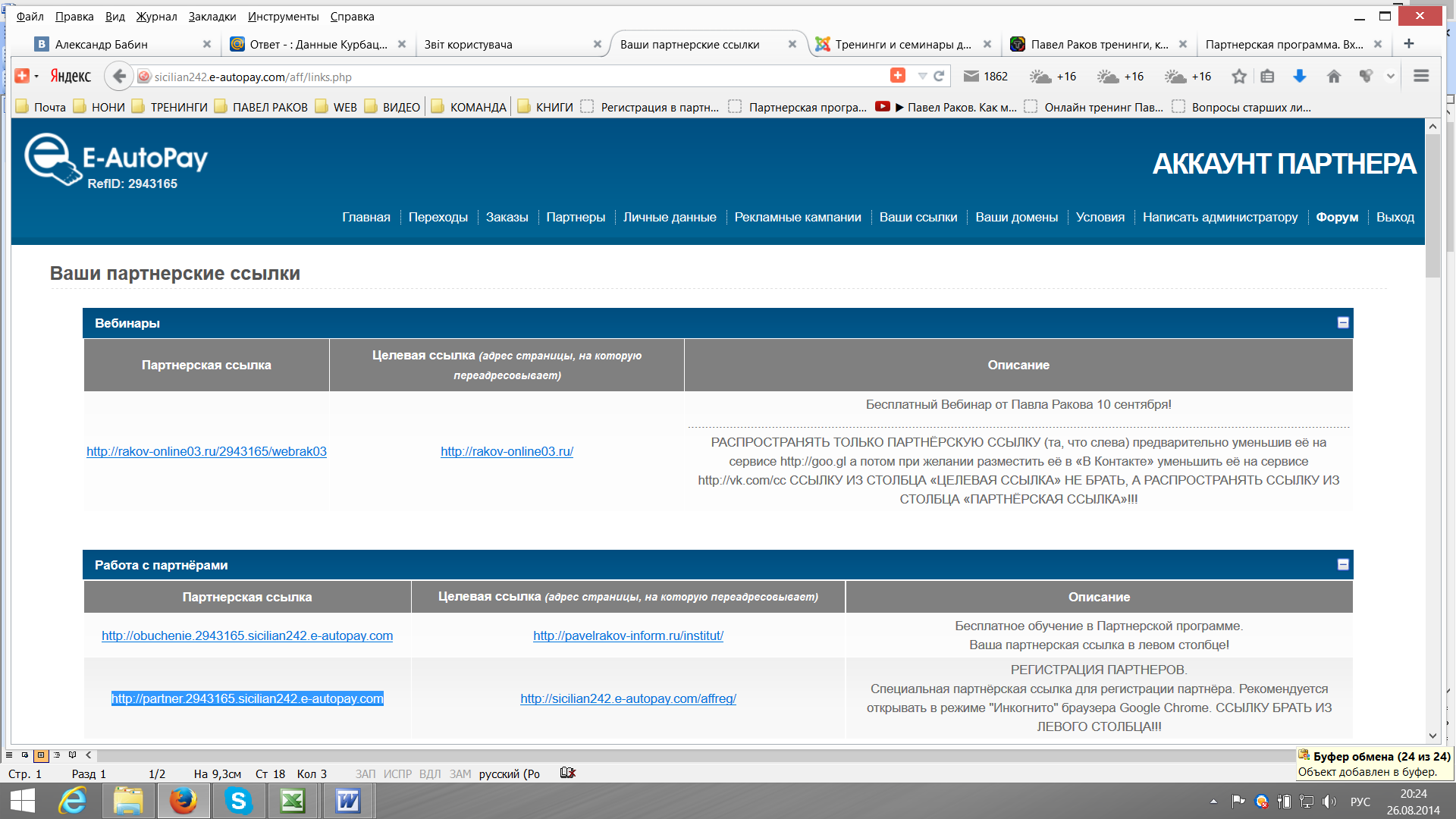Open Переходы navigation link
The height and width of the screenshot is (819, 1456).
pyautogui.click(x=438, y=217)
